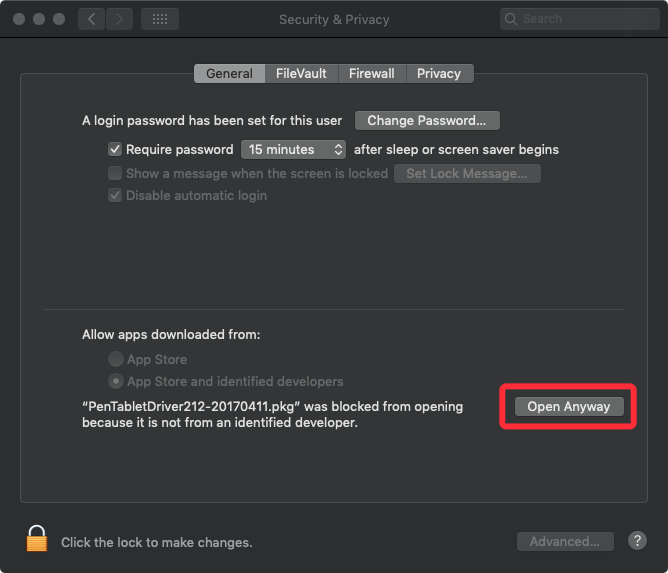Open the 15 minutes password delay dropdown

[x=294, y=150]
